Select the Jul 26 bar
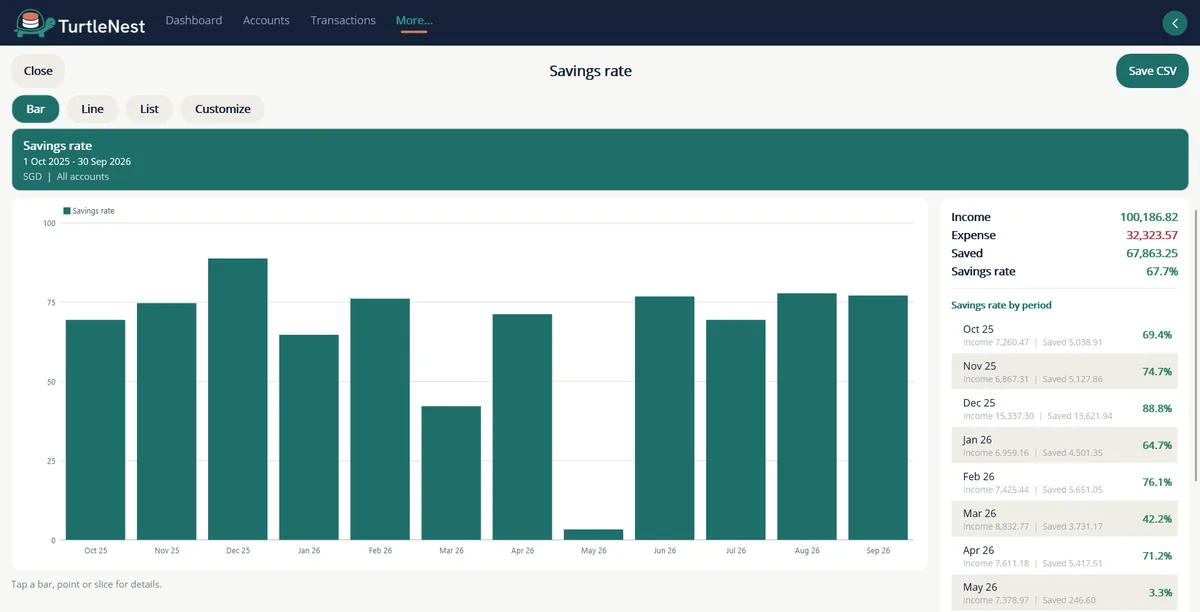Viewport: 1200px width, 612px height. click(736, 430)
